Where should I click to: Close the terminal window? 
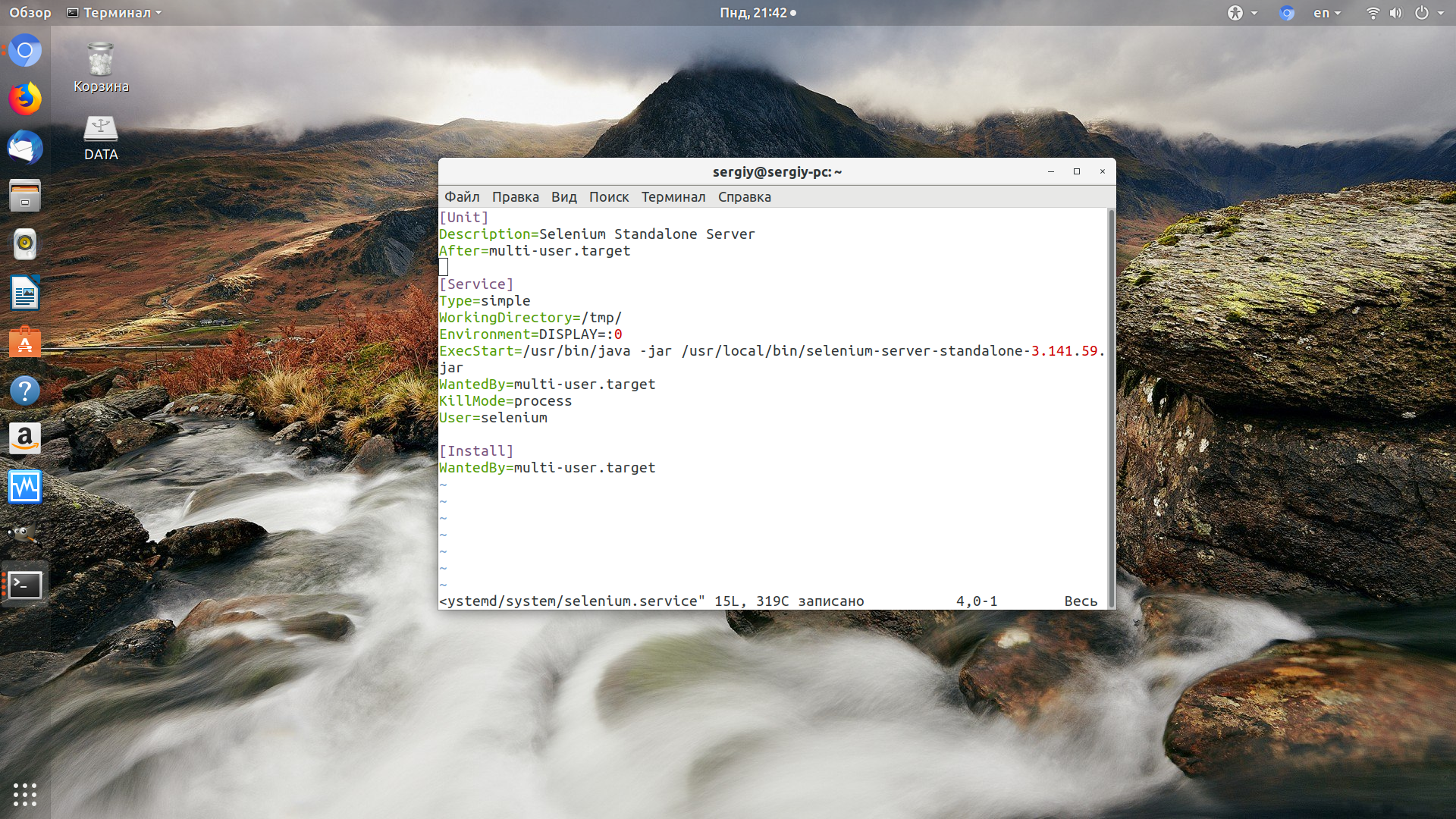pyautogui.click(x=1103, y=171)
